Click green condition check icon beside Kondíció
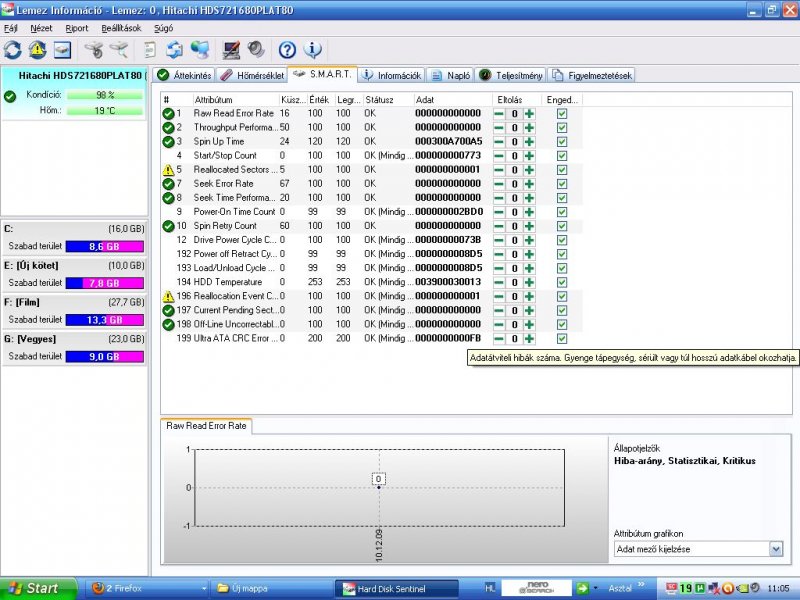800x600 pixels. (x=10, y=96)
